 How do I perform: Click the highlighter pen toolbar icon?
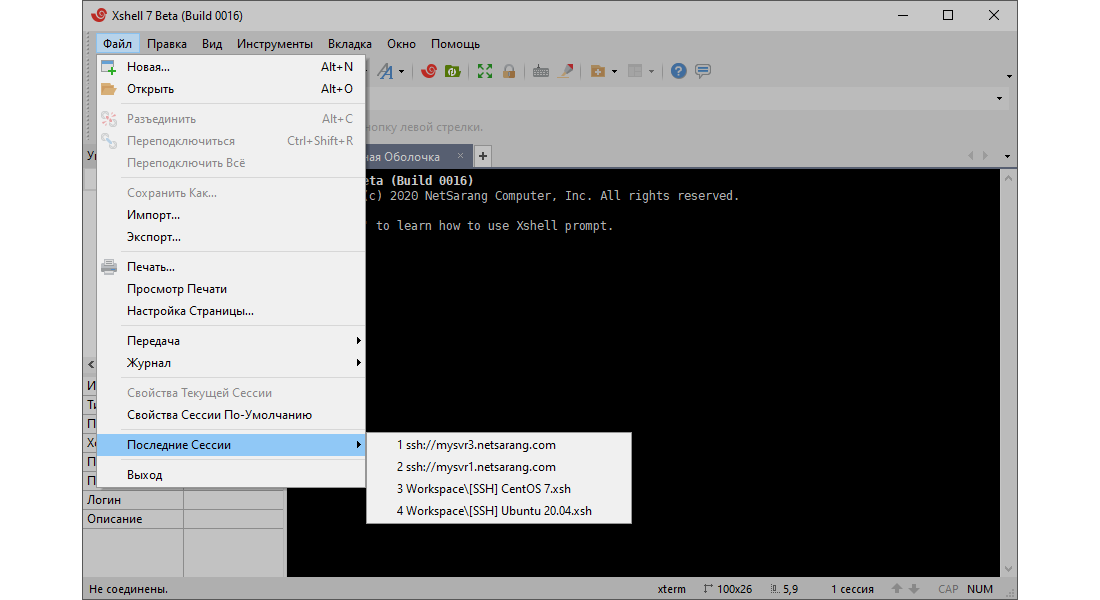(x=565, y=71)
